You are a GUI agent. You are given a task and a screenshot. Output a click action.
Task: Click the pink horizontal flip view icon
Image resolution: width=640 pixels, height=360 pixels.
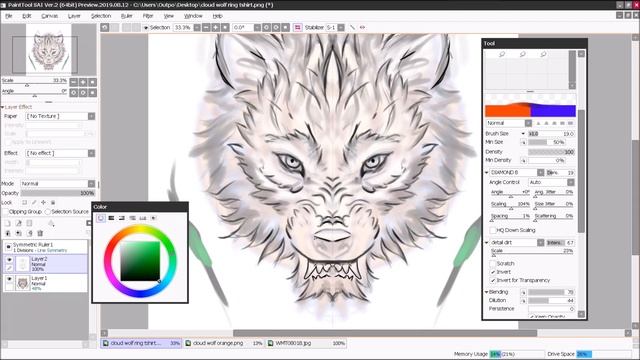coord(298,27)
